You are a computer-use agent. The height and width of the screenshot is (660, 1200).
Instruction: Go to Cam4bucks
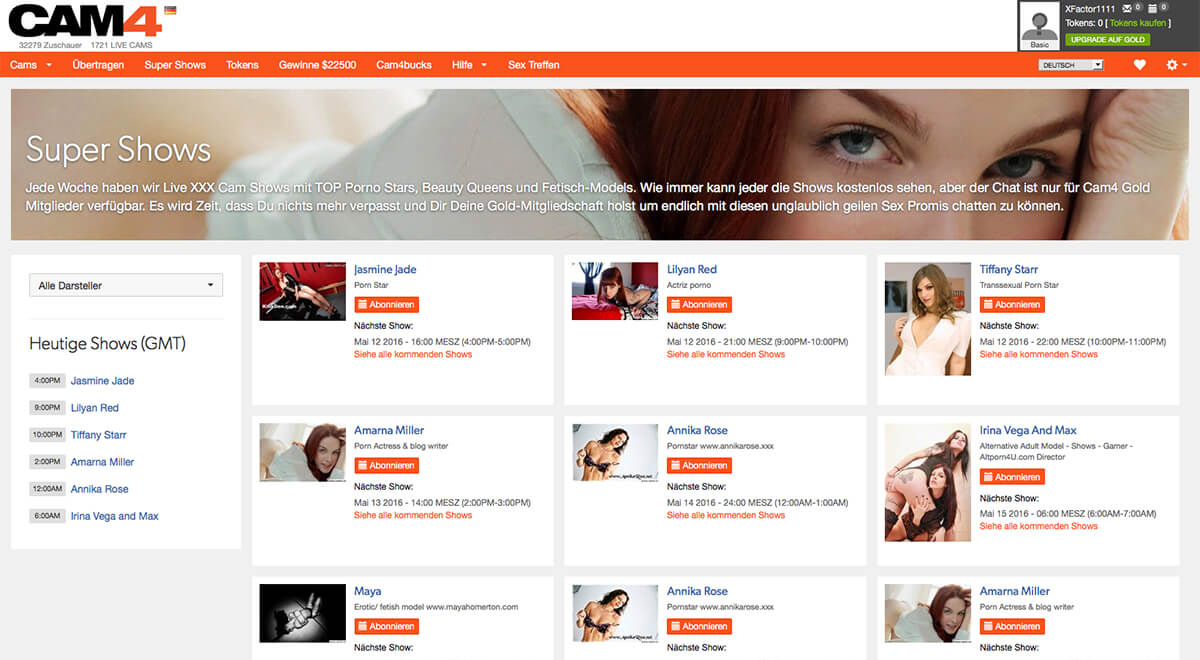coord(404,65)
